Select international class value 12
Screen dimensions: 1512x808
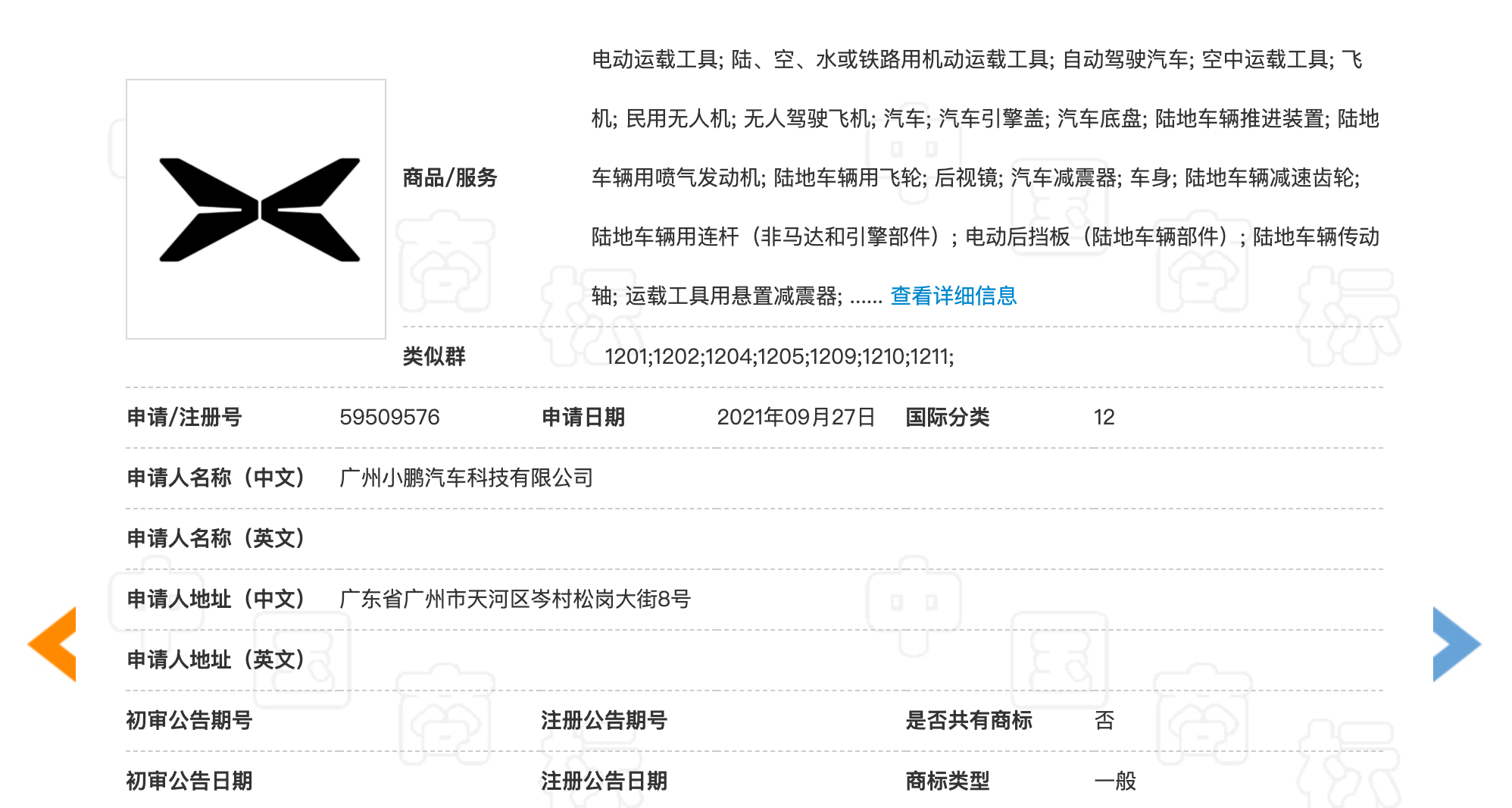1104,417
